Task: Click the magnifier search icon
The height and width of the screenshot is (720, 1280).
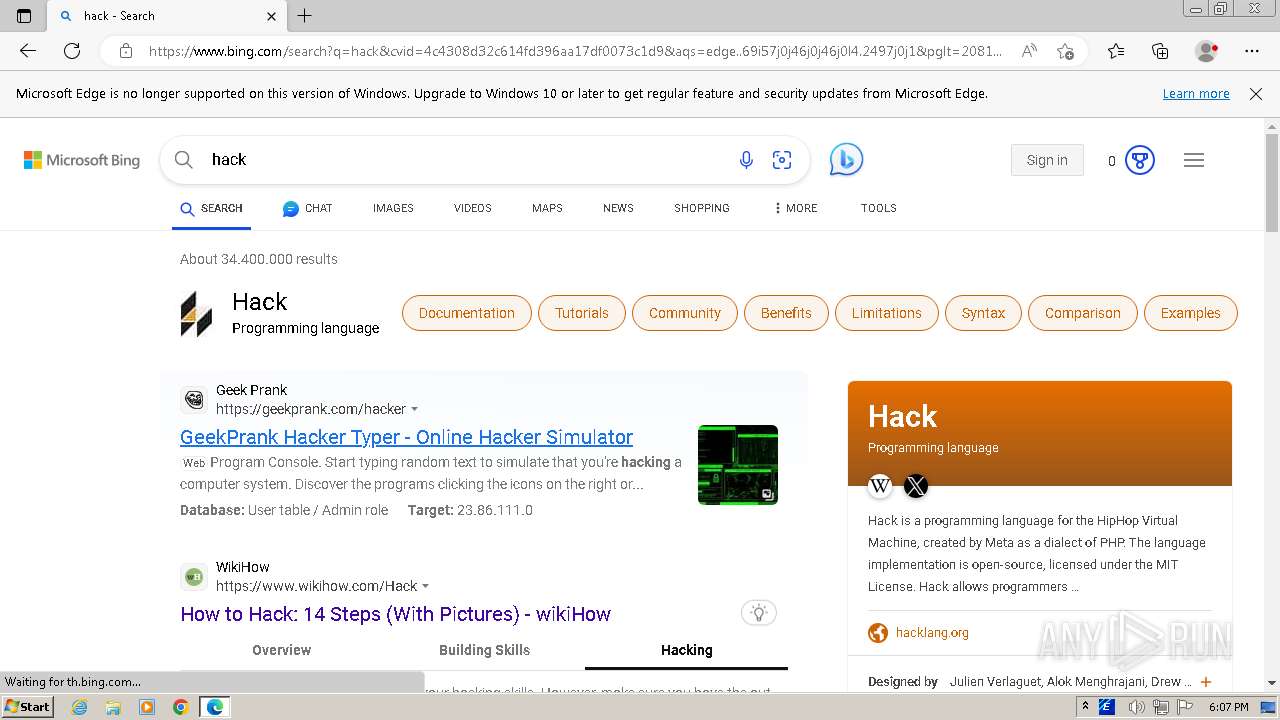Action: (183, 160)
